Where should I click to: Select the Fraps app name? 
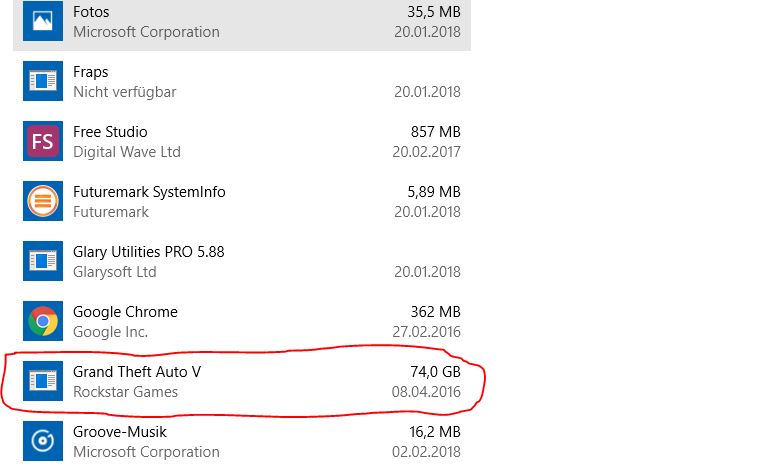click(x=91, y=72)
